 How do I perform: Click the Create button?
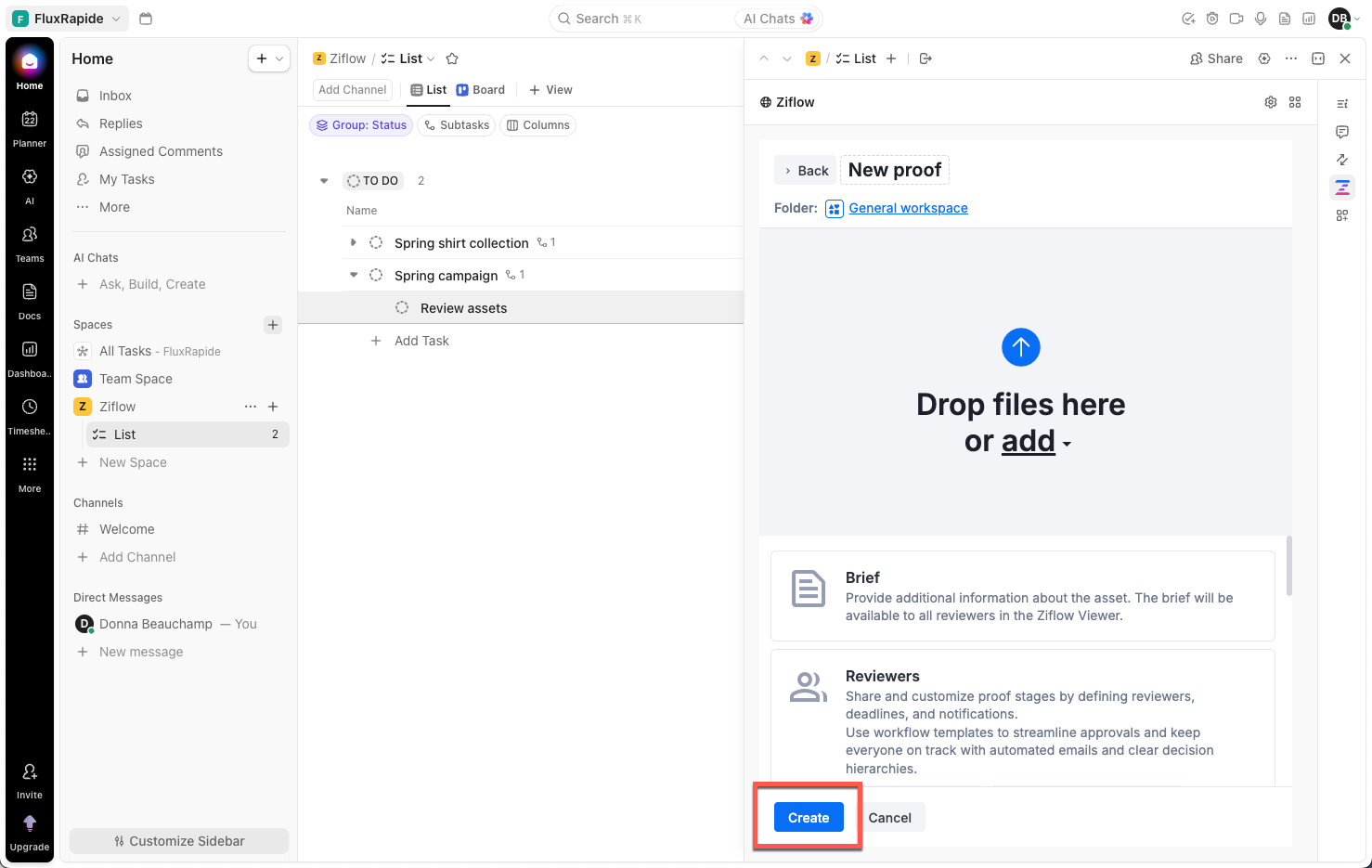pyautogui.click(x=809, y=817)
